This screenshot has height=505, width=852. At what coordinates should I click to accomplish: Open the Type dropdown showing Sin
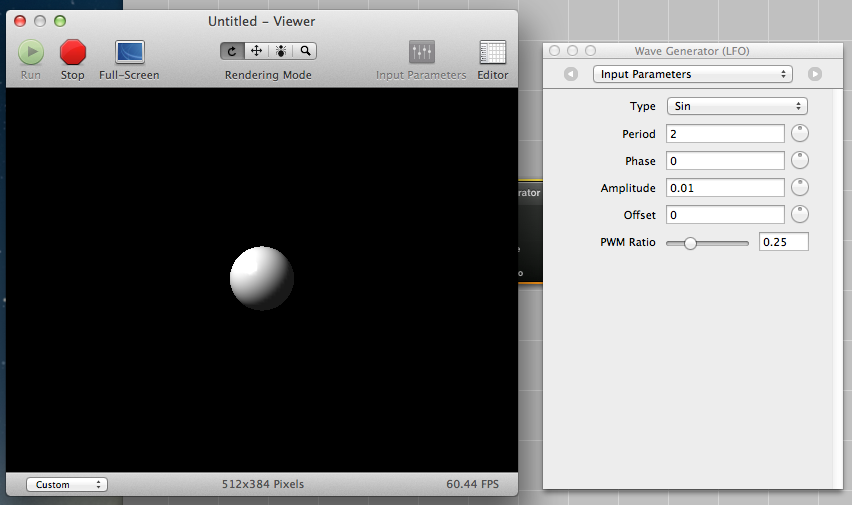pos(737,106)
